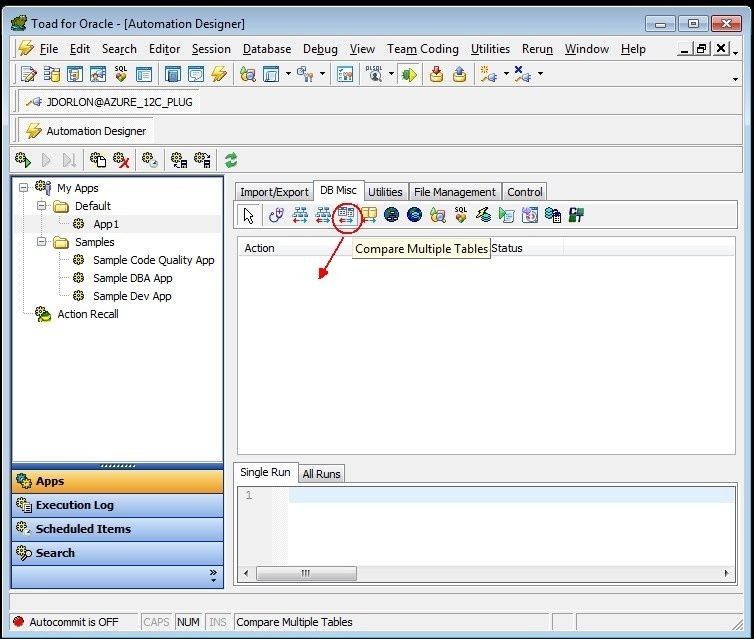Click the clock-and-window action icon in DB Misc
754x639 pixels.
(529, 215)
